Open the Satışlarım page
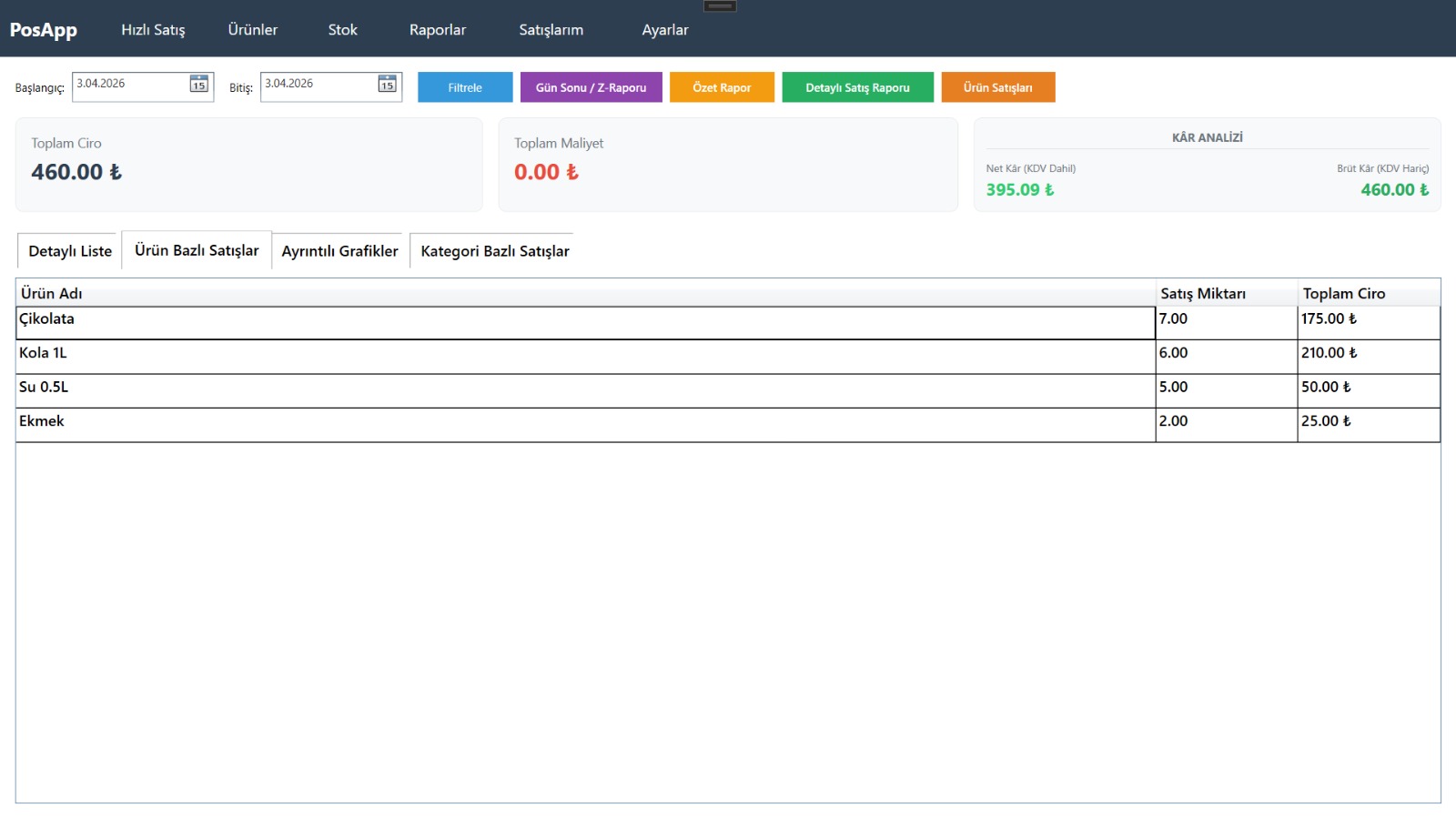 pyautogui.click(x=551, y=29)
